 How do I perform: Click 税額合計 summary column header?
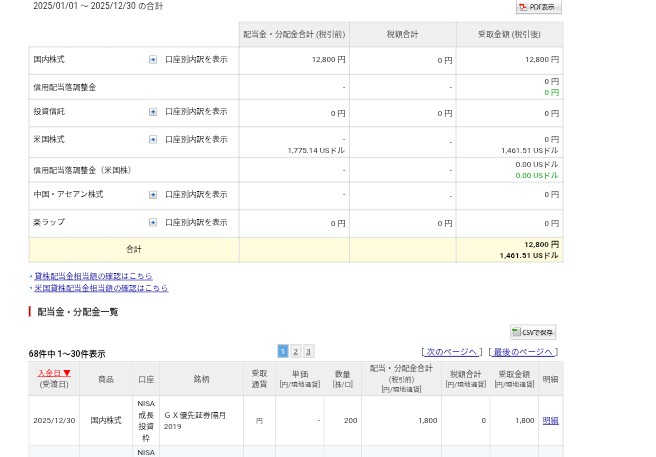(x=402, y=34)
